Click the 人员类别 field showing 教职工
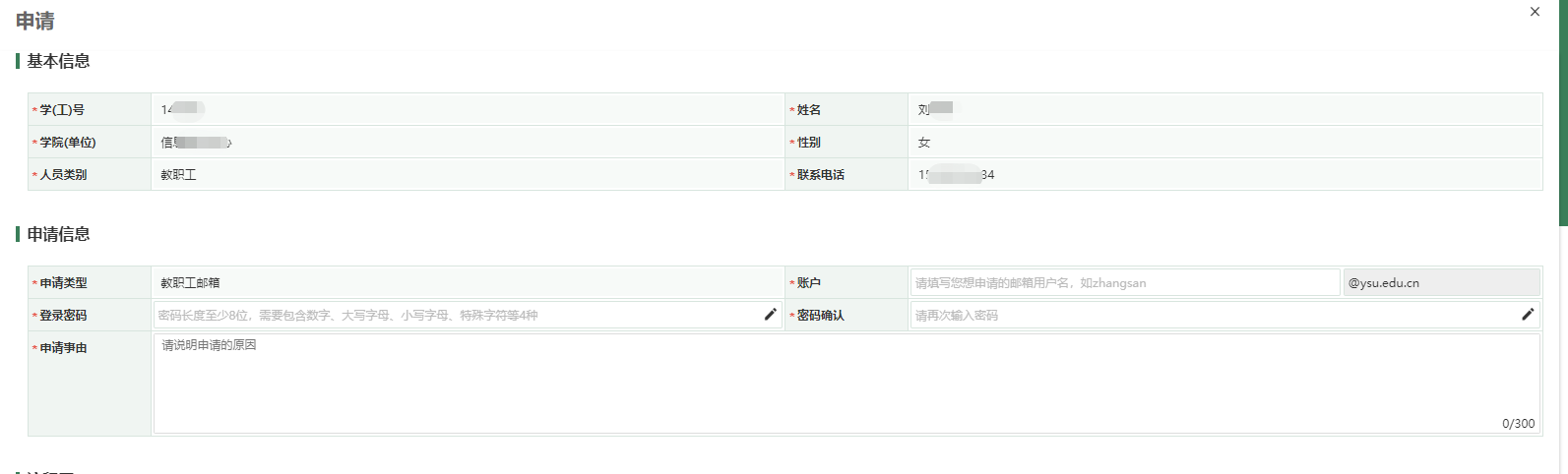 pos(468,175)
